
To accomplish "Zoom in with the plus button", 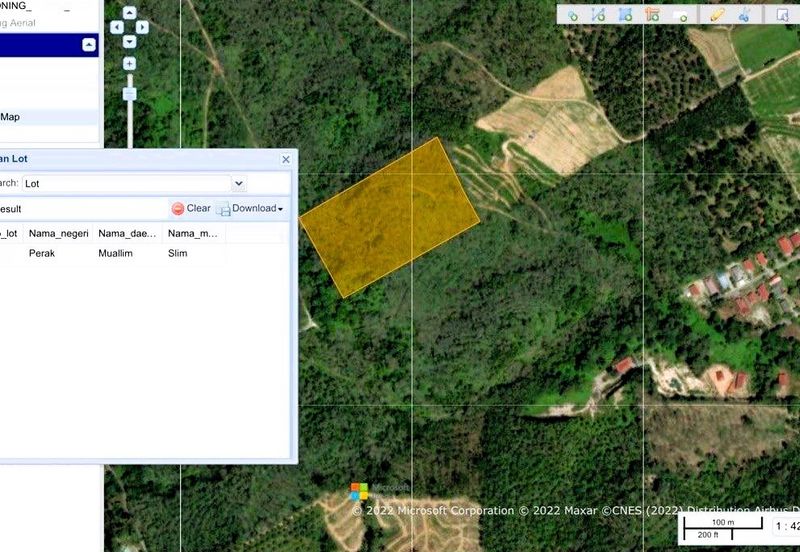I will (129, 64).
